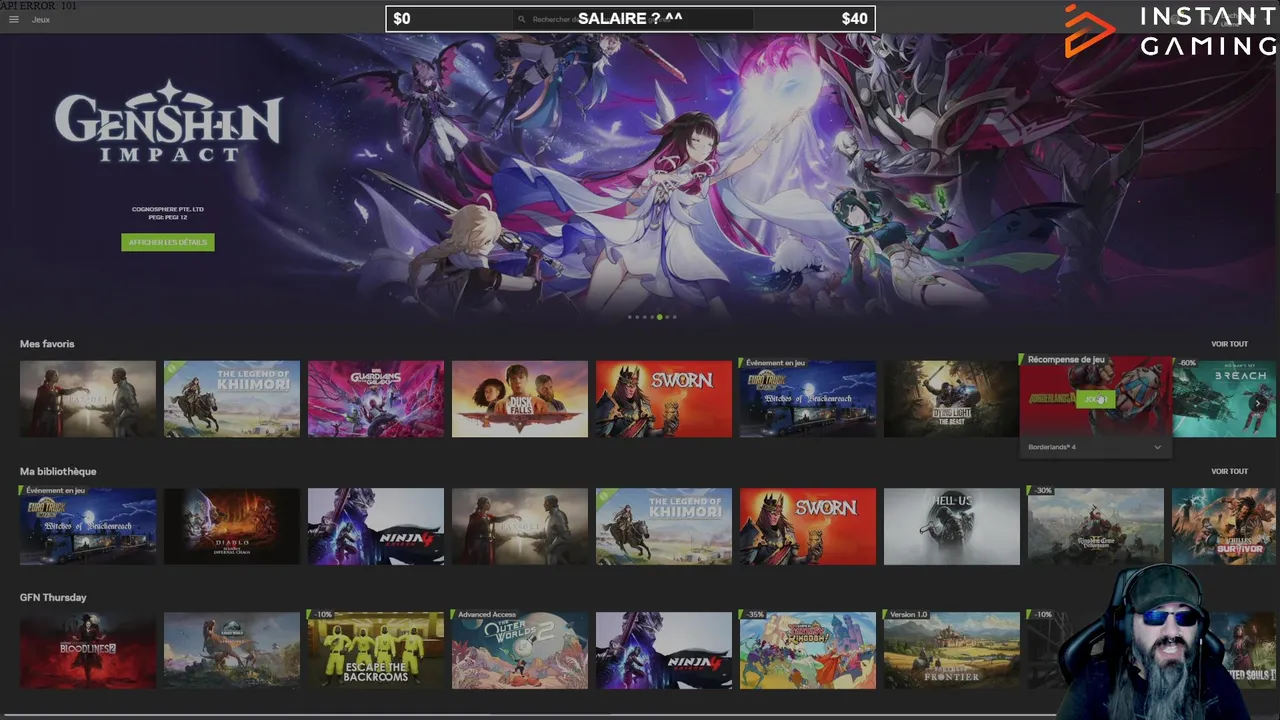Viewport: 1280px width, 720px height.
Task: Open the hamburger menu icon
Action: tap(14, 19)
